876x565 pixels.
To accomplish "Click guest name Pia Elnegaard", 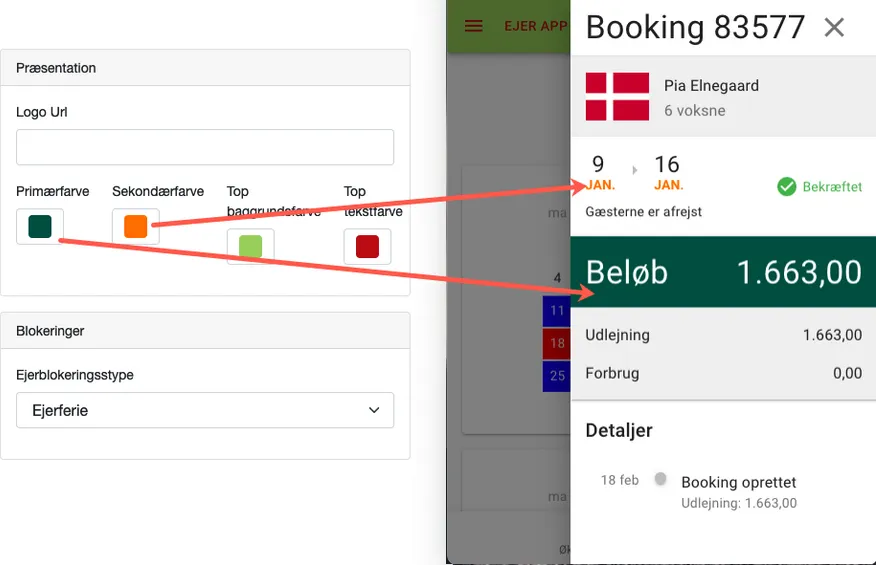I will [x=711, y=86].
